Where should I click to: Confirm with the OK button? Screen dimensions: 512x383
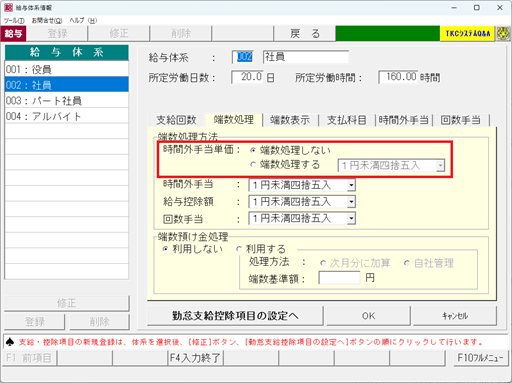click(368, 316)
